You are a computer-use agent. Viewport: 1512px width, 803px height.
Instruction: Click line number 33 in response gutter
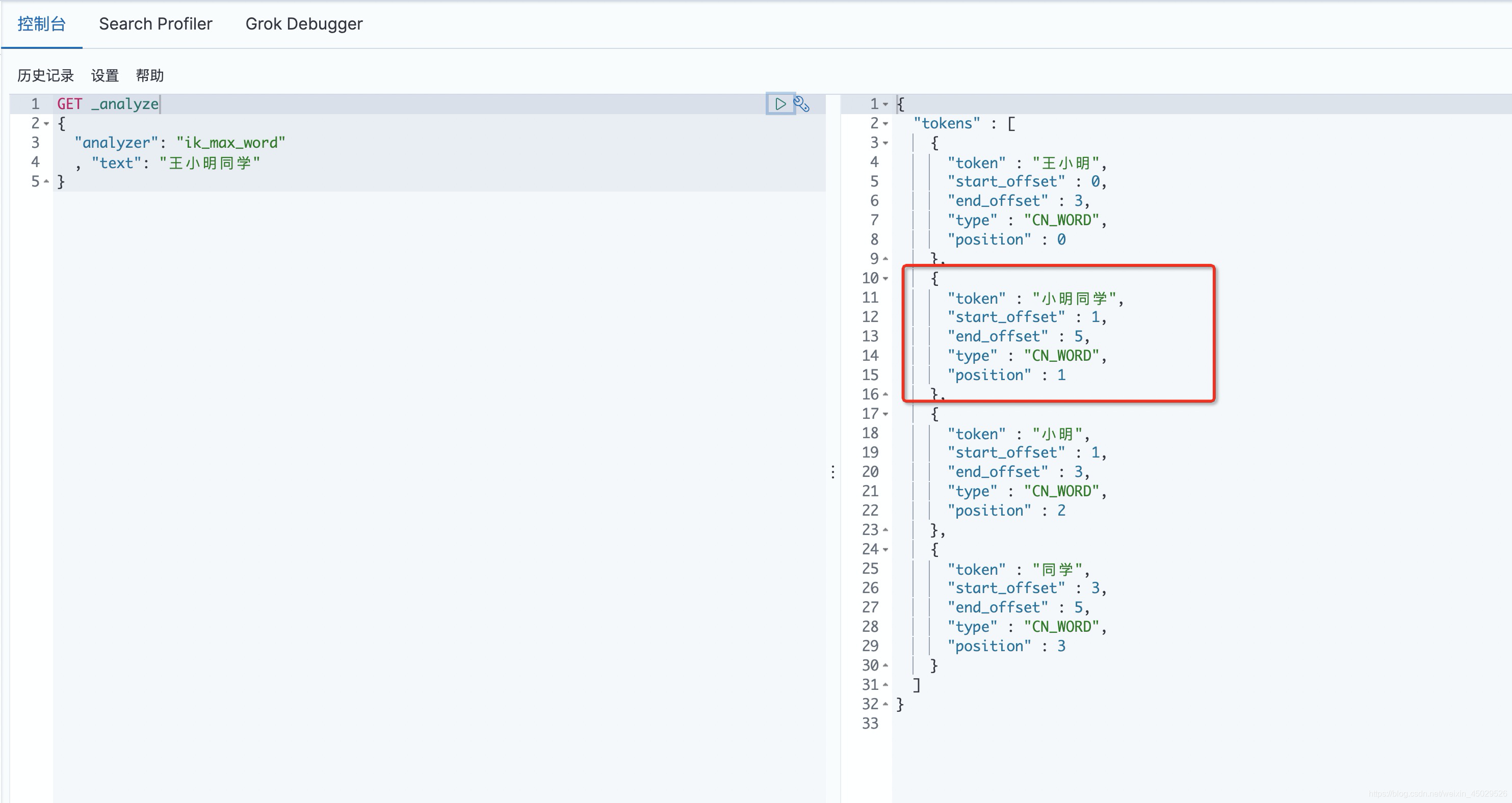(x=870, y=724)
